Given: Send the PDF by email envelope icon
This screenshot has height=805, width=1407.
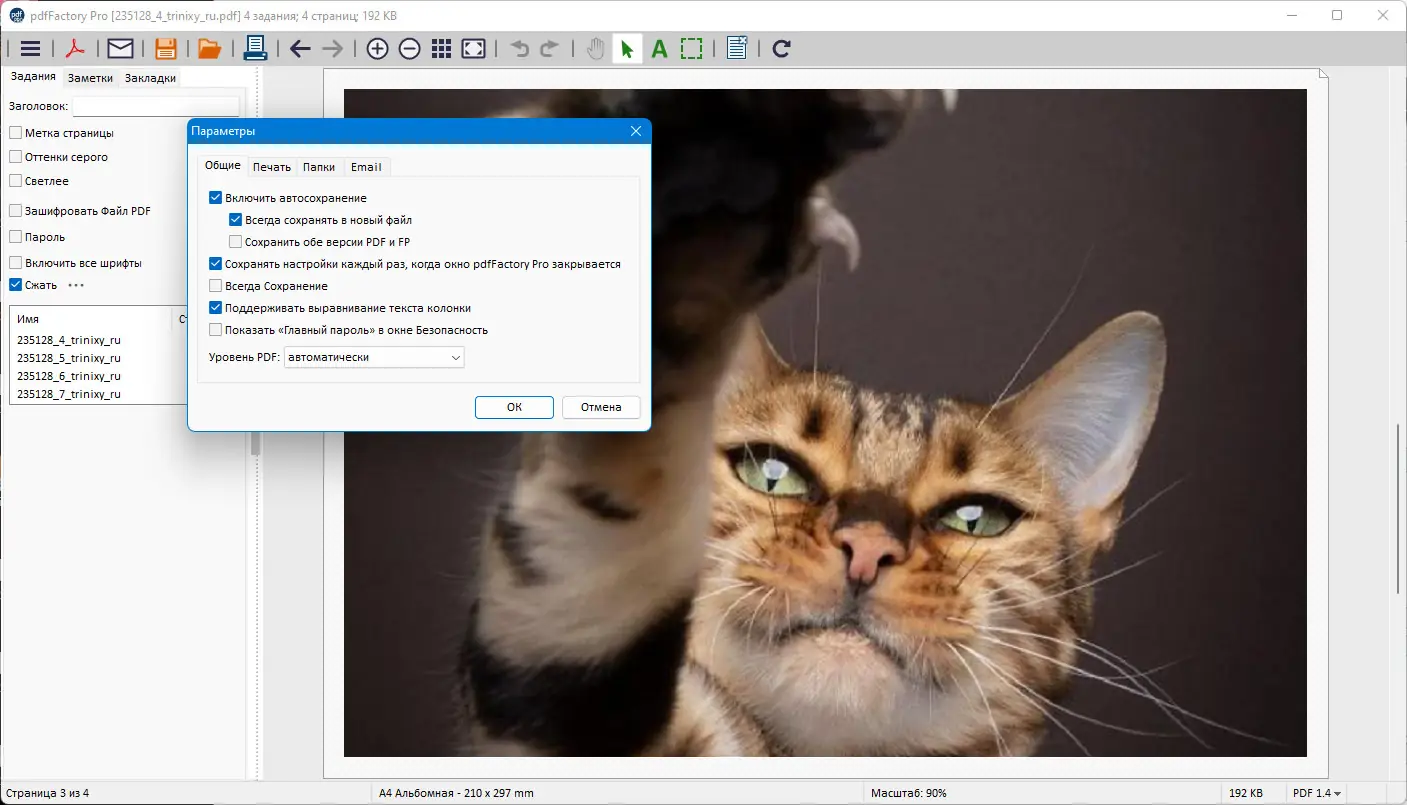Looking at the screenshot, I should [x=120, y=48].
